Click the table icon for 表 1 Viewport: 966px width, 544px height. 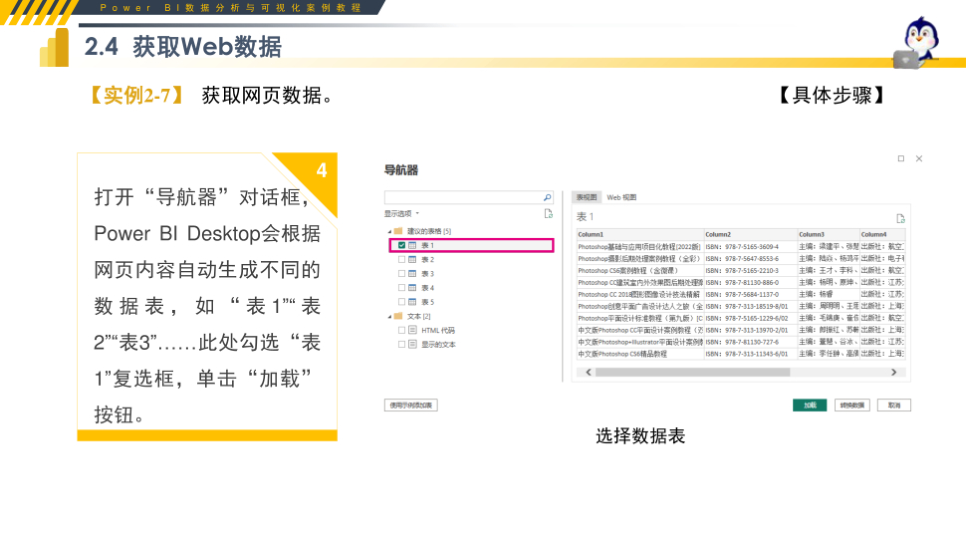click(412, 245)
